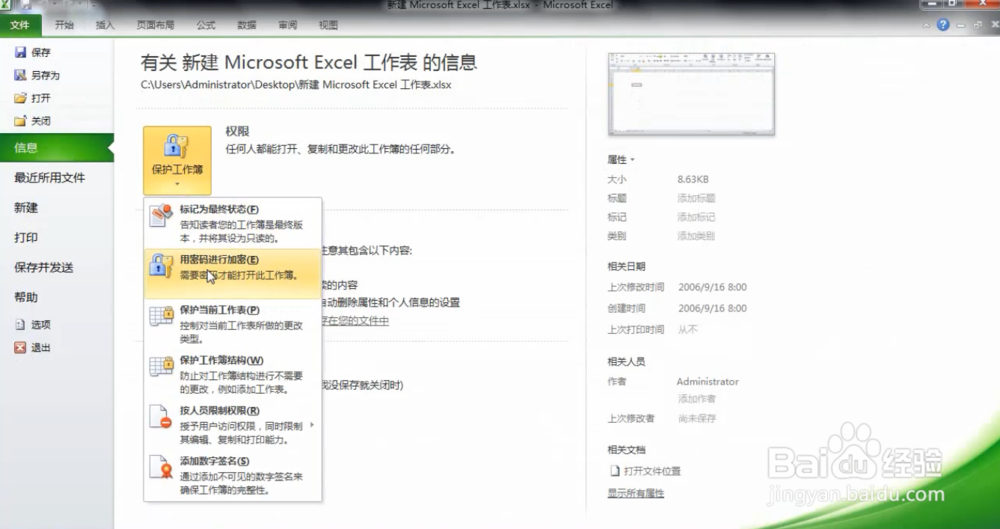This screenshot has height=529, width=1000.
Task: Click 添加类别 category field
Action: coord(696,236)
